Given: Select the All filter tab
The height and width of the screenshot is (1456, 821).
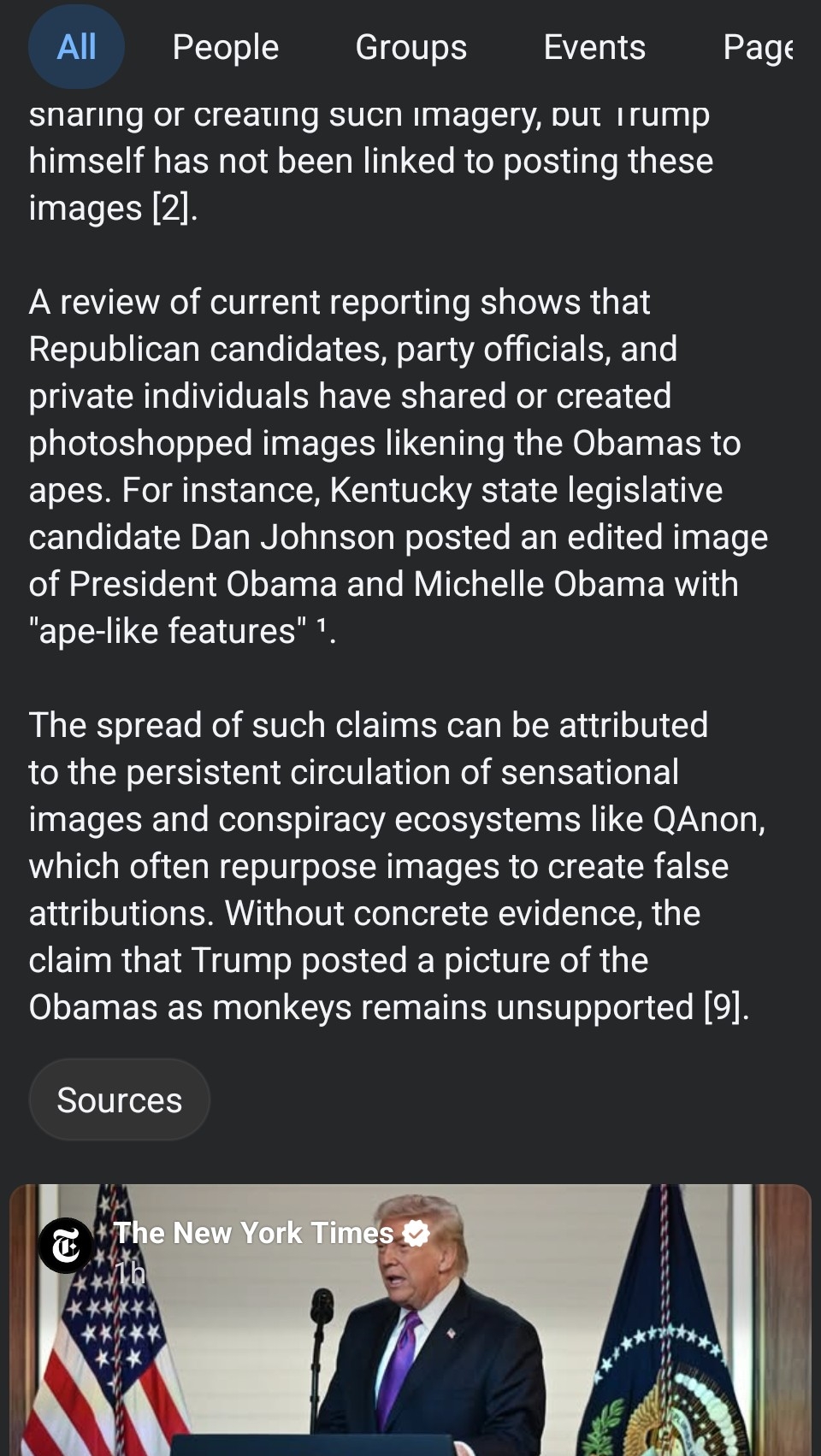Looking at the screenshot, I should click(76, 47).
